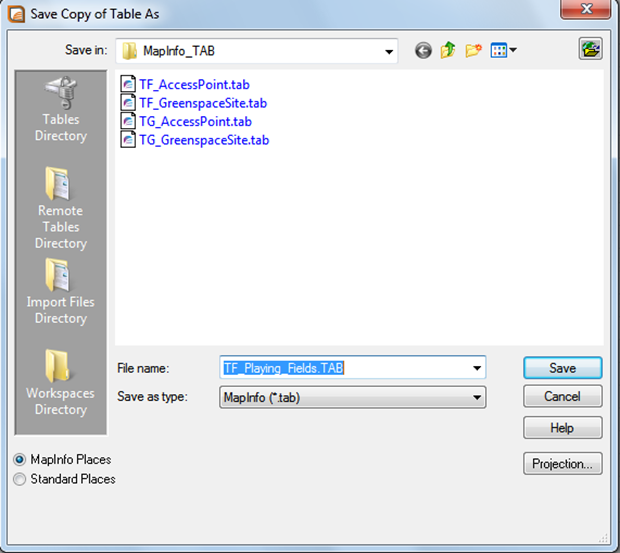Open the Import Files Directory place
The height and width of the screenshot is (553, 620).
point(61,291)
